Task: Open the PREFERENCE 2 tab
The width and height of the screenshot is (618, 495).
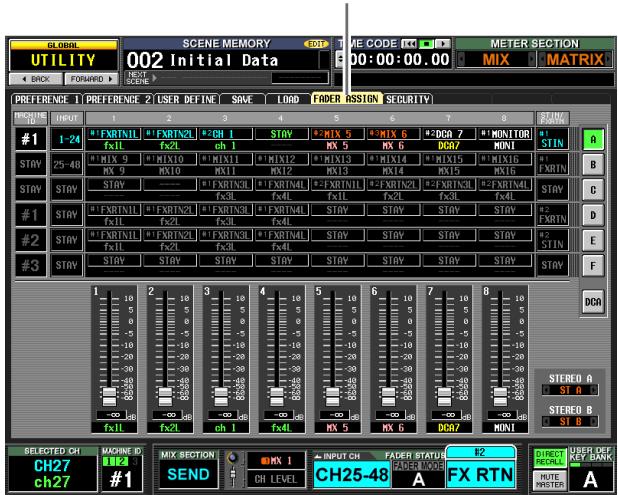Action: 118,99
